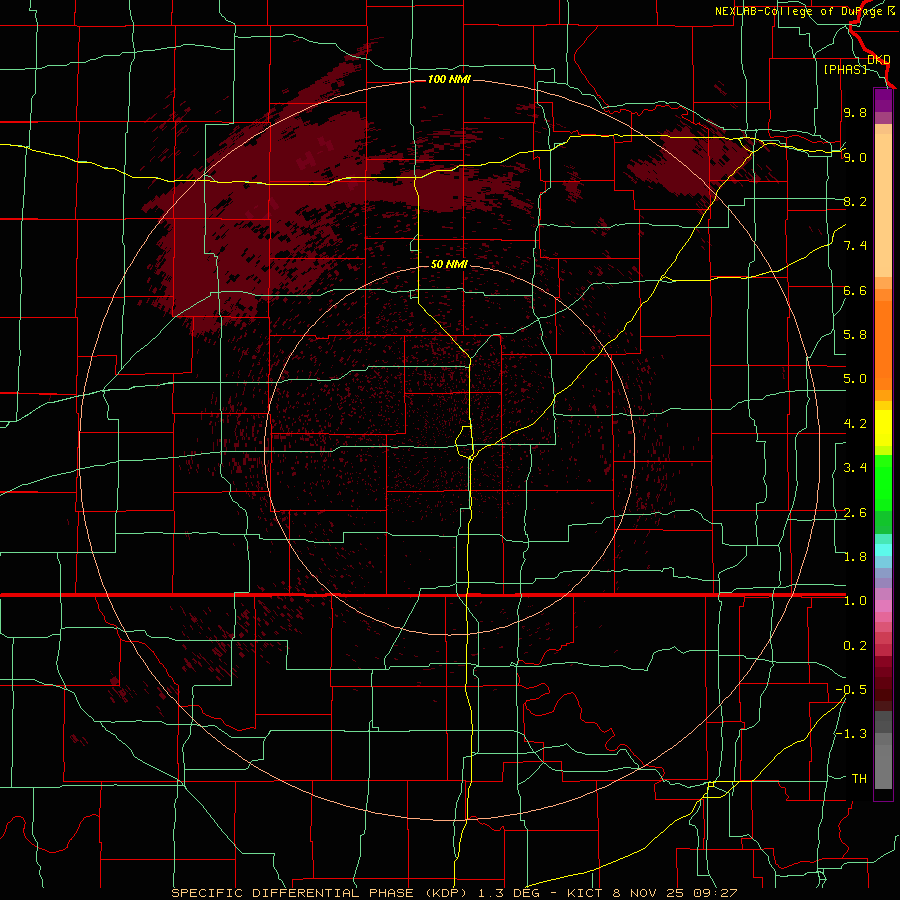Click the cyan segment of the color bar
Screen dimensions: 900x900
click(x=883, y=549)
